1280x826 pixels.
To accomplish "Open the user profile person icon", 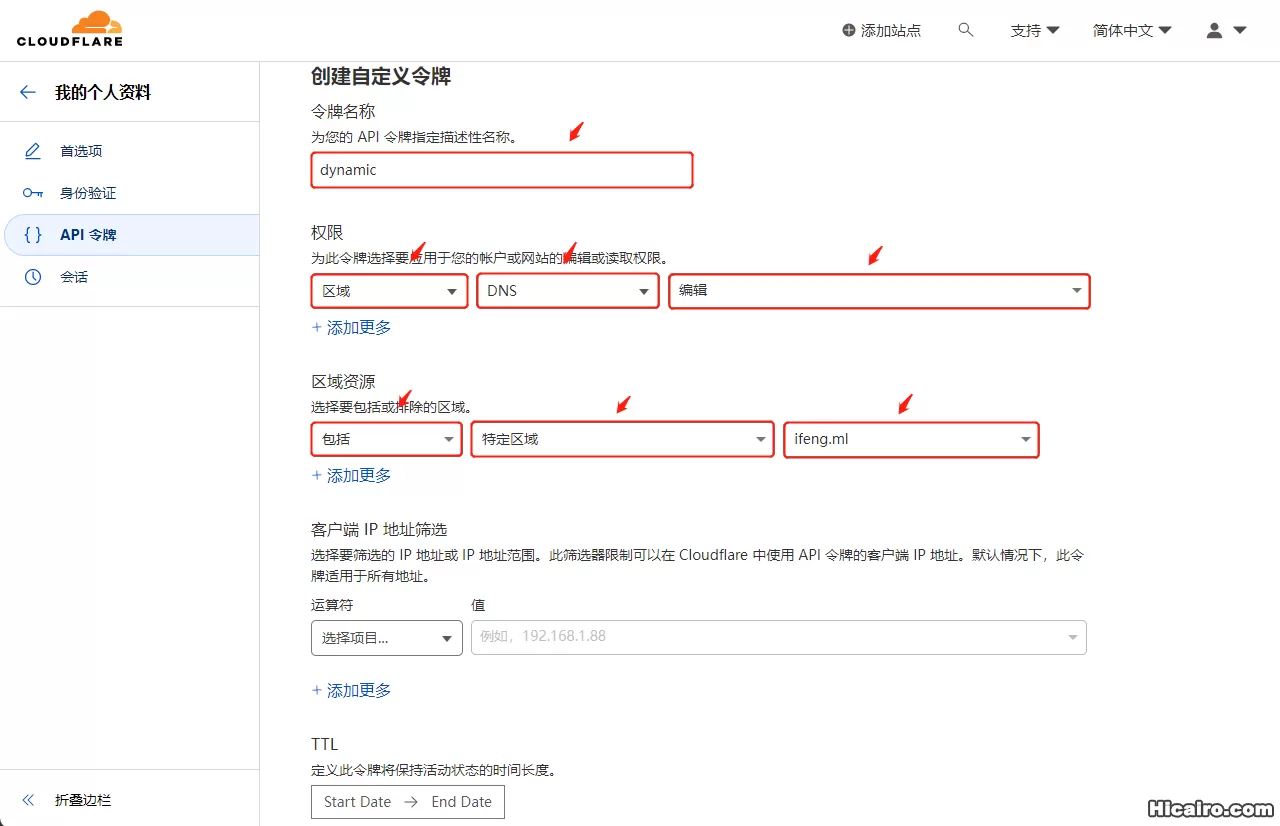I will tap(1215, 30).
